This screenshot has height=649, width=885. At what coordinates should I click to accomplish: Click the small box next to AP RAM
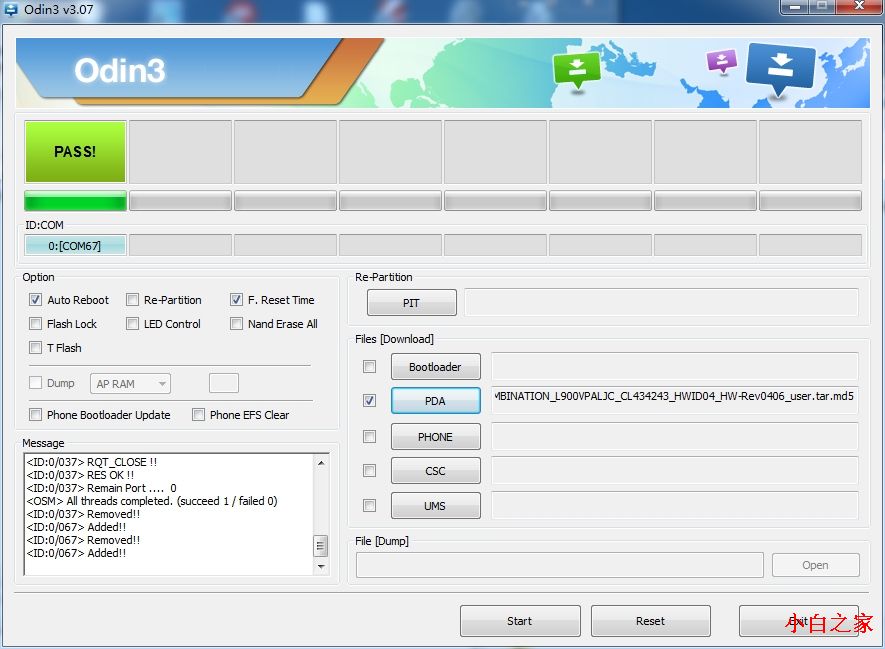pyautogui.click(x=224, y=383)
